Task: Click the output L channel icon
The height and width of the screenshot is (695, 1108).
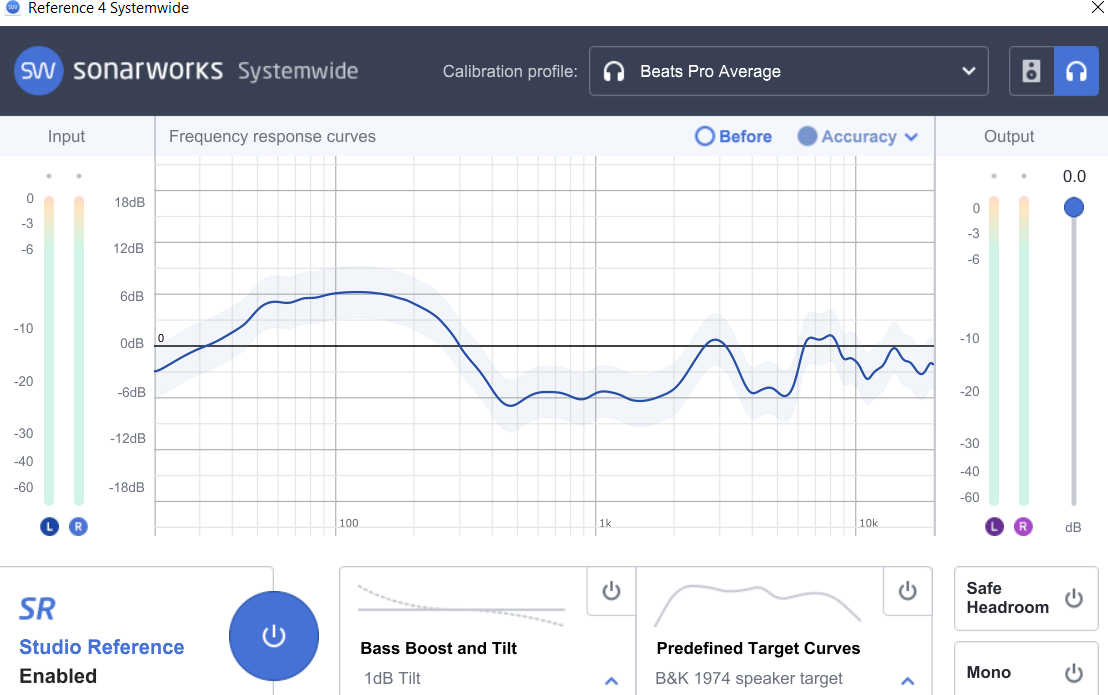Action: coord(994,526)
